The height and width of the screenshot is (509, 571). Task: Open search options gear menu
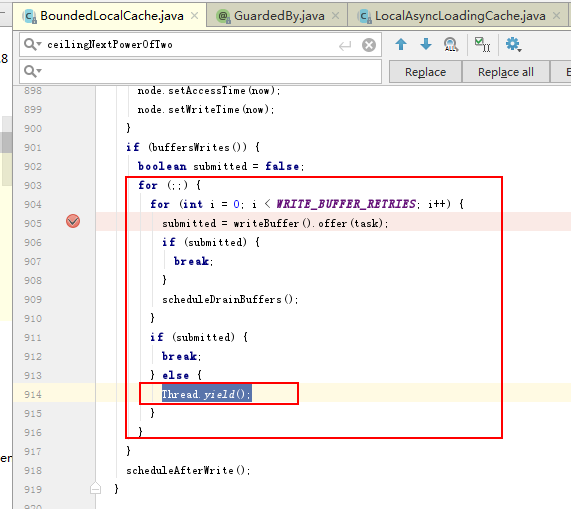513,44
